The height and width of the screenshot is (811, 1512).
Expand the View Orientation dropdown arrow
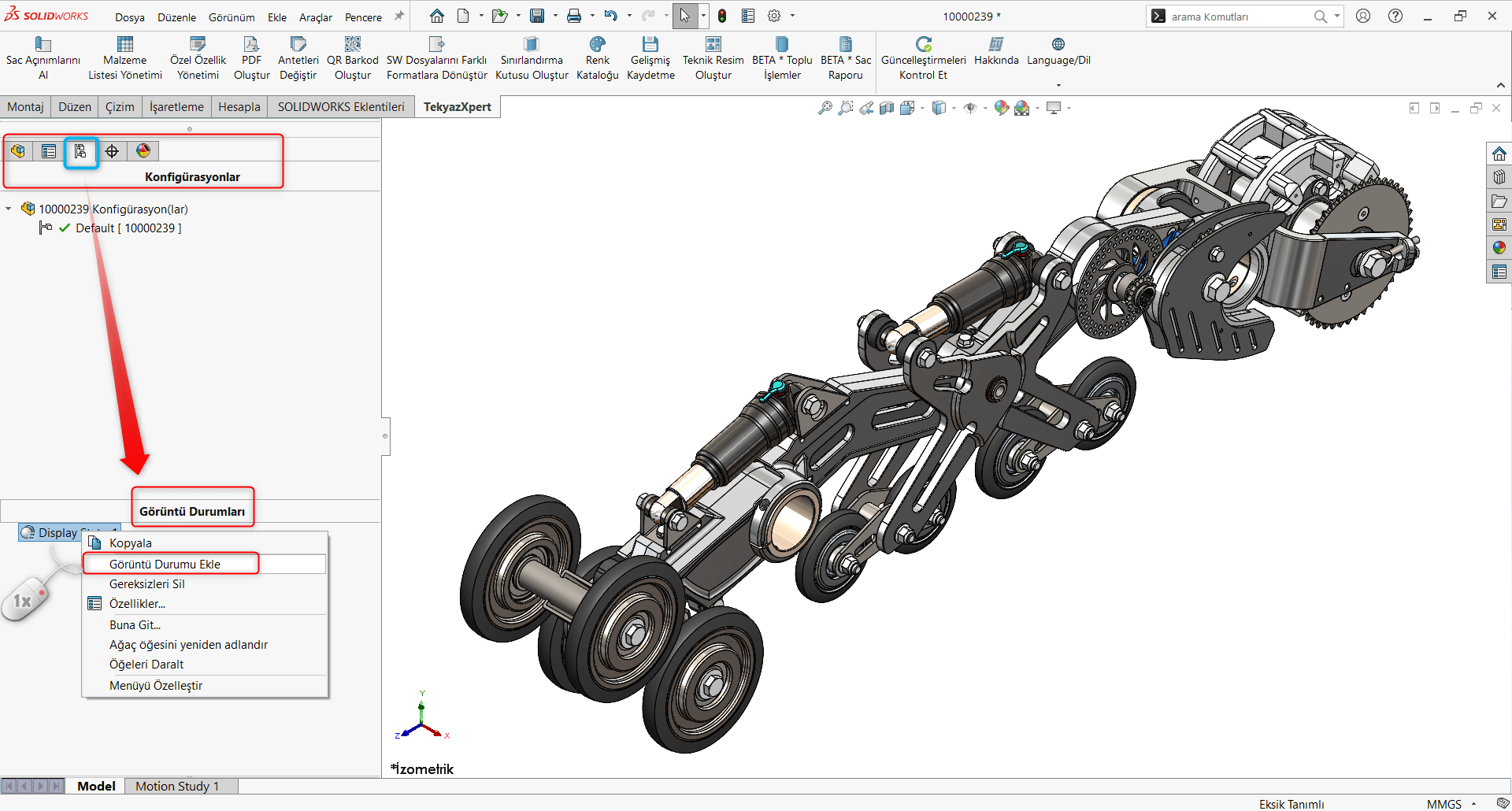pos(922,108)
